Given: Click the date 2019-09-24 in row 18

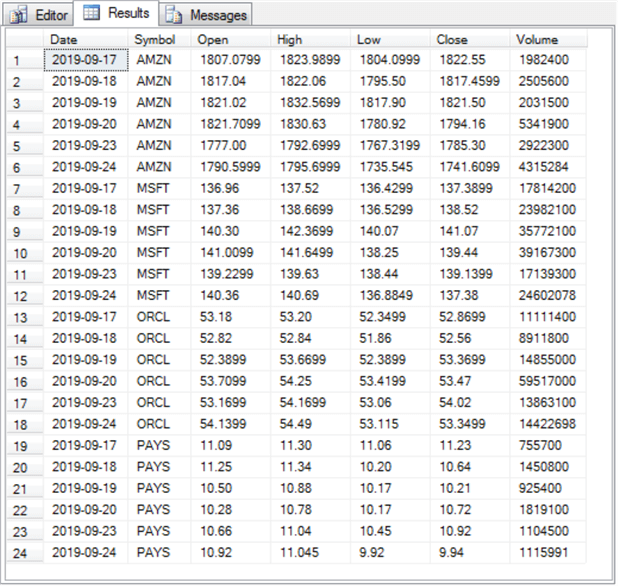Looking at the screenshot, I should click(85, 424).
